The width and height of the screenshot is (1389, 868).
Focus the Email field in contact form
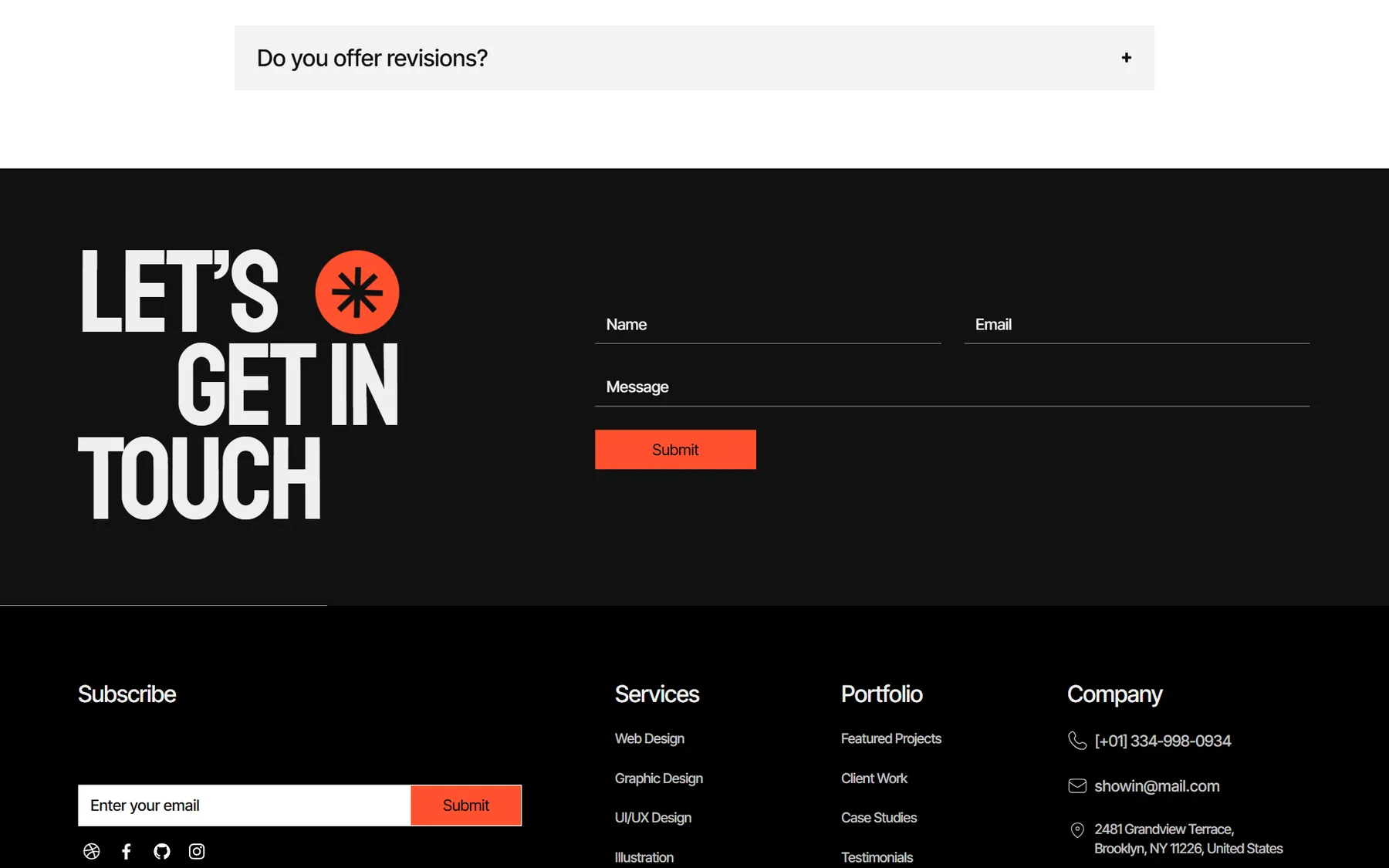coord(1137,325)
